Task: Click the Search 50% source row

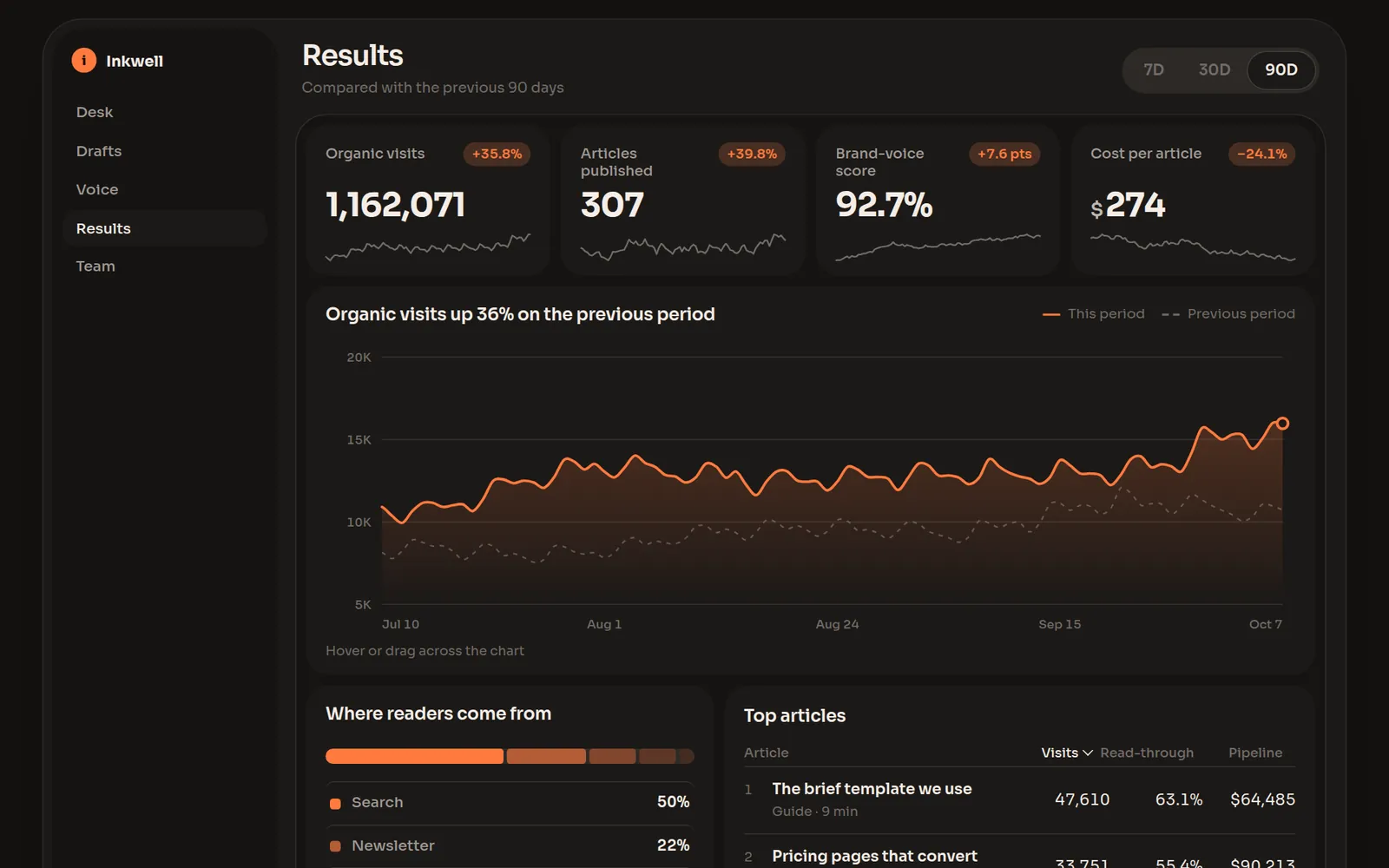Action: 510,803
